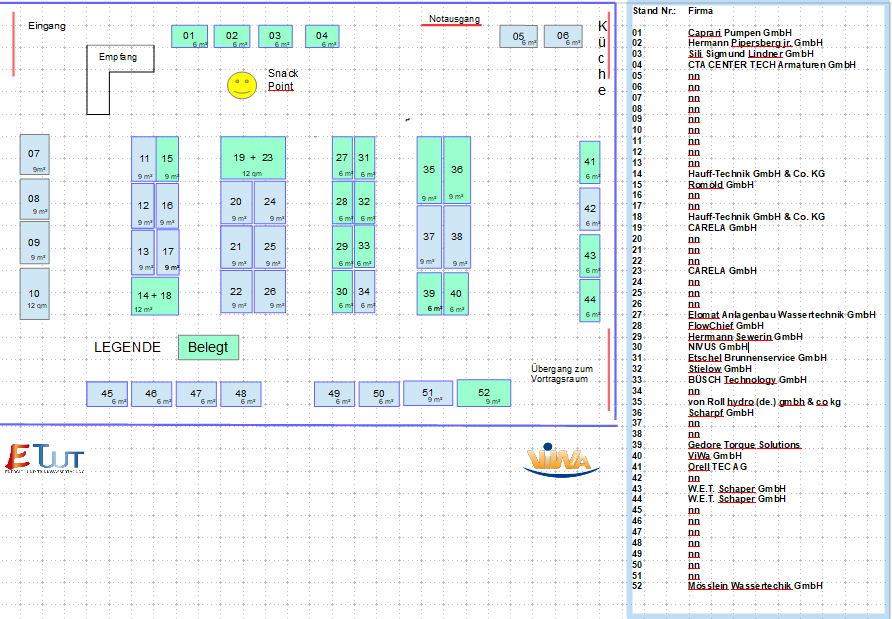Select booth 39 green shape
The height and width of the screenshot is (619, 892).
tap(429, 294)
